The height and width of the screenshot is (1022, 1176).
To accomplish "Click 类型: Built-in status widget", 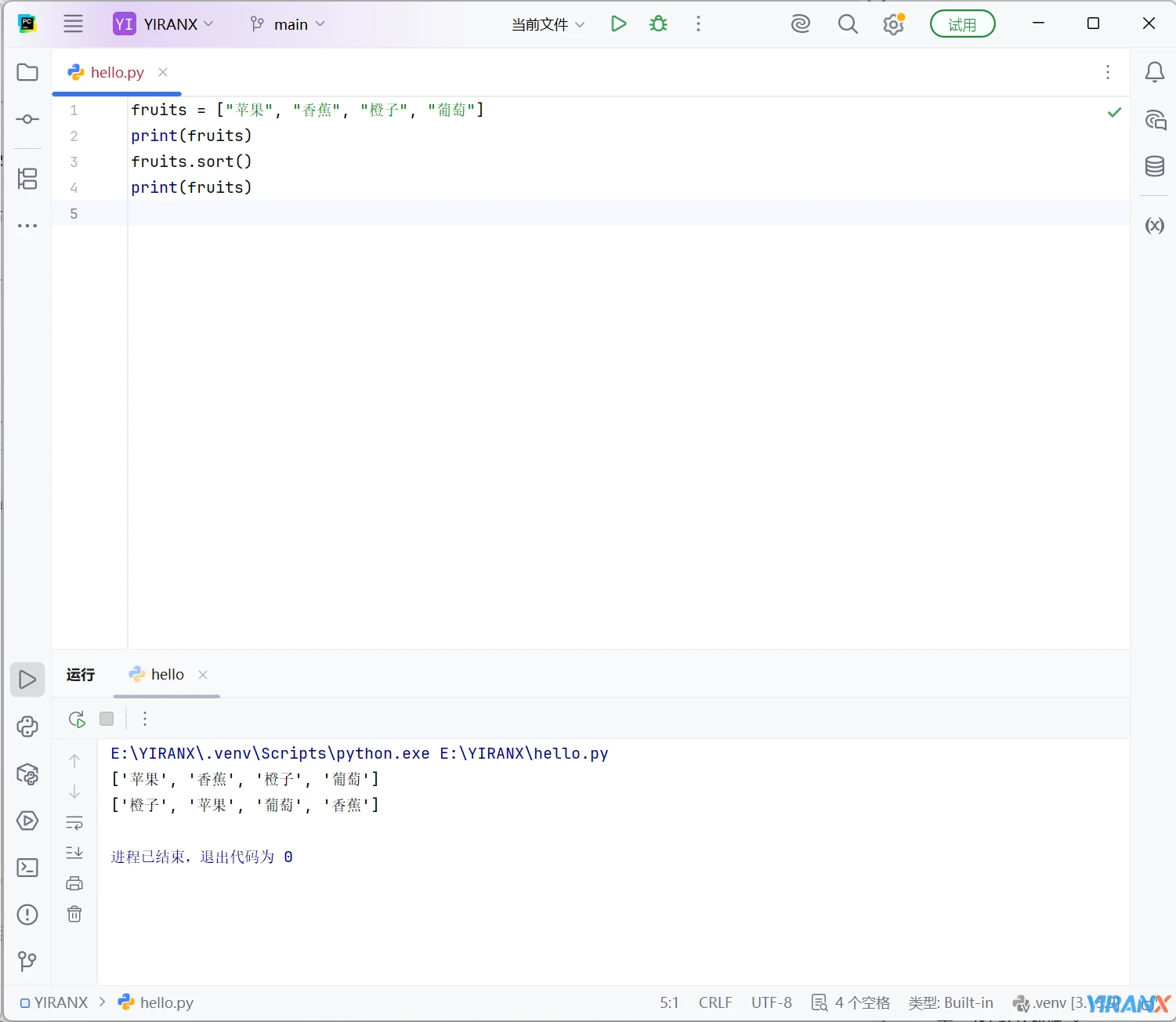I will 950,1002.
